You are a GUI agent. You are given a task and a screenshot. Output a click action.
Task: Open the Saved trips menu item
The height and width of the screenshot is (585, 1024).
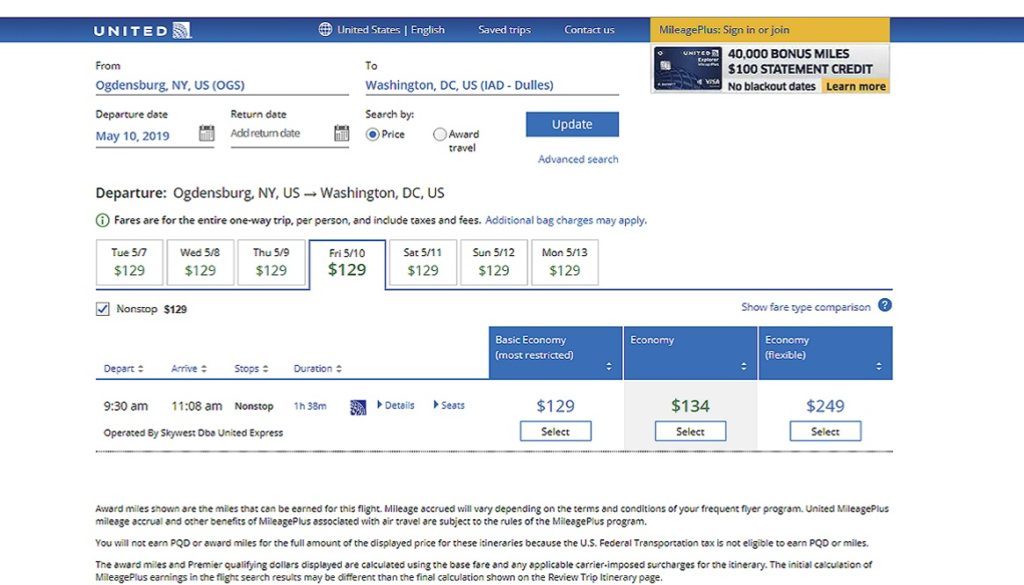pos(504,29)
